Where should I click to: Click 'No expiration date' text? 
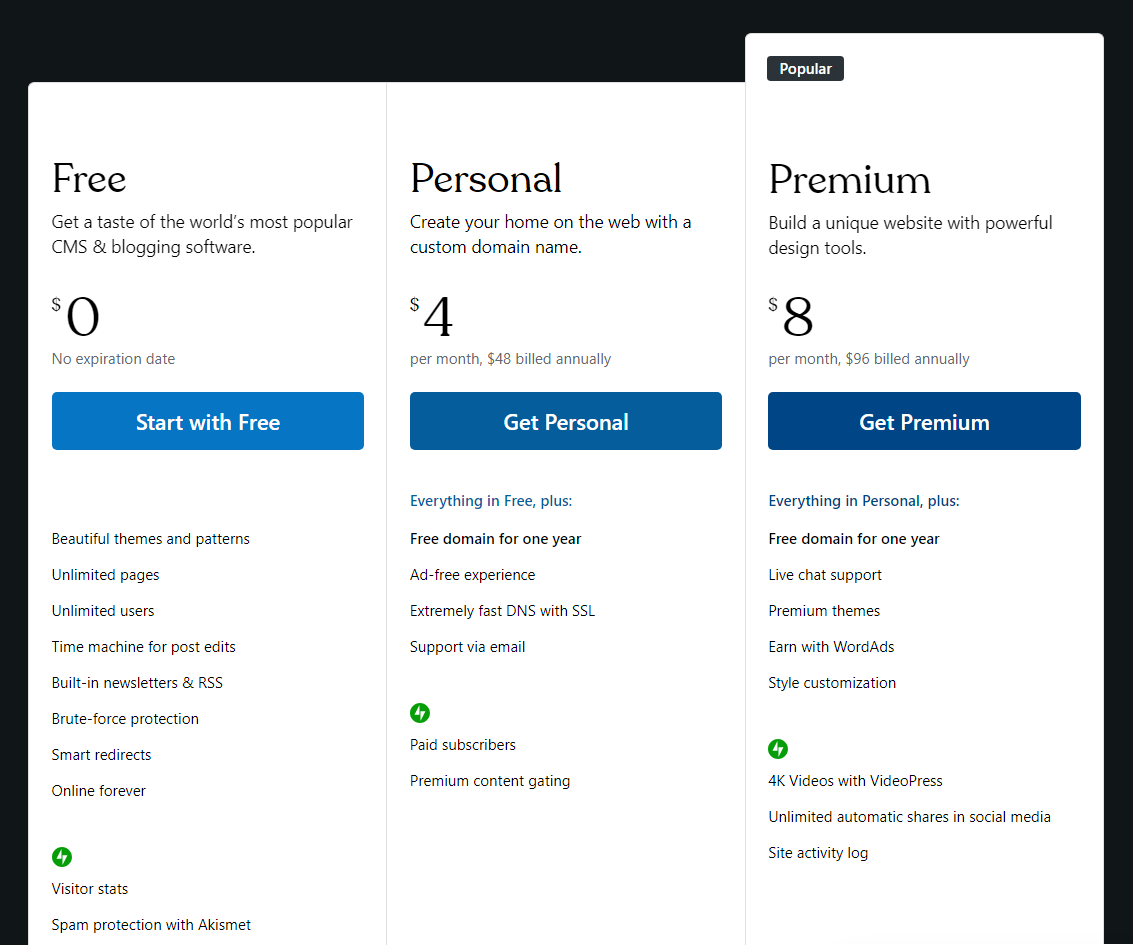[113, 359]
